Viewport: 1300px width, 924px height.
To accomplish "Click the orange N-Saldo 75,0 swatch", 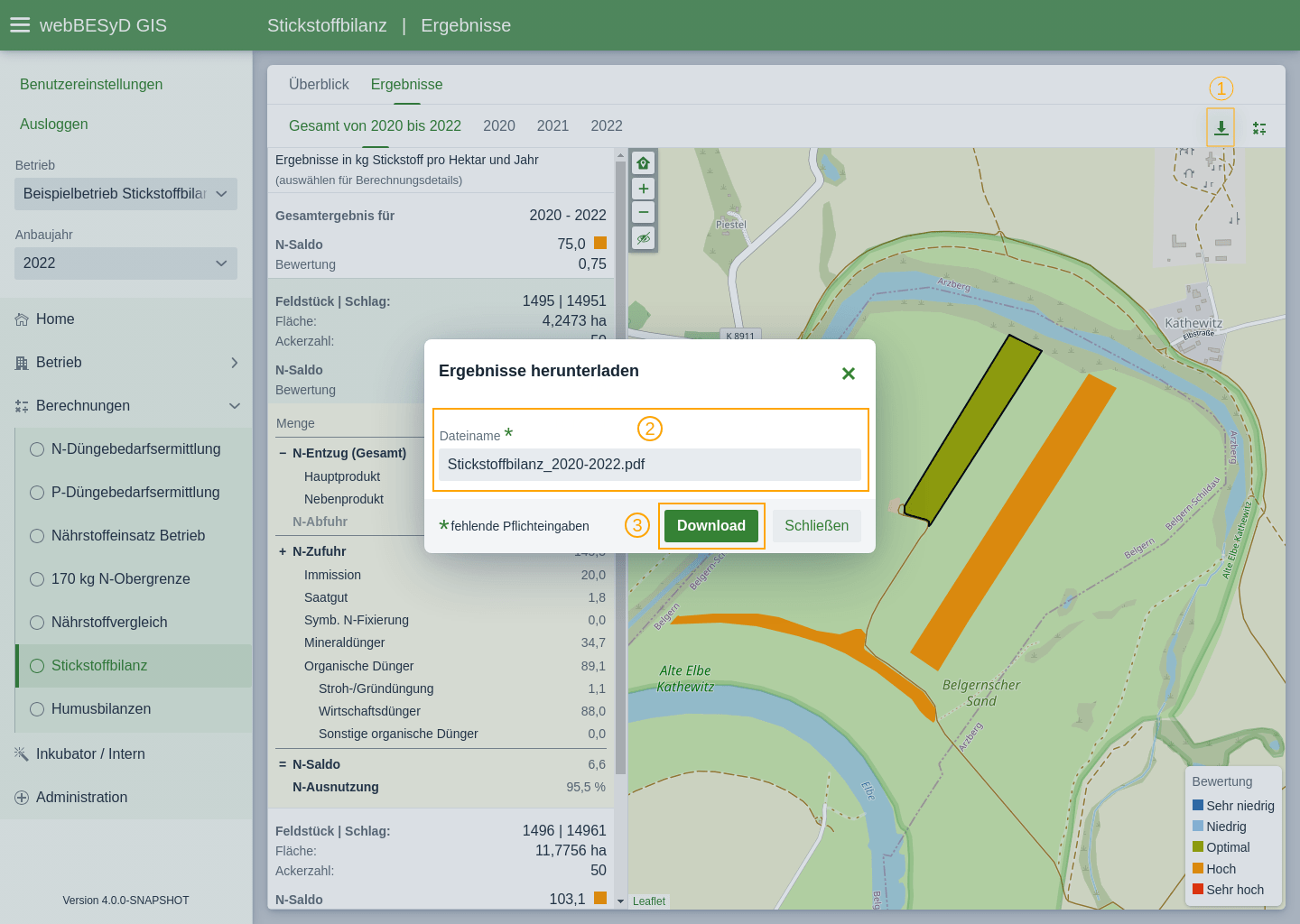I will (x=600, y=243).
